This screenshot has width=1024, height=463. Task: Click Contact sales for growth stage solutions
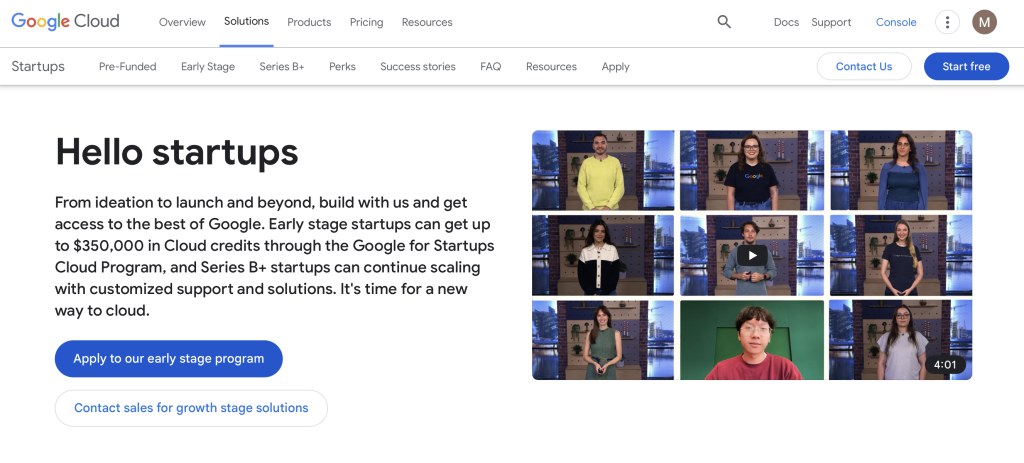tap(191, 408)
